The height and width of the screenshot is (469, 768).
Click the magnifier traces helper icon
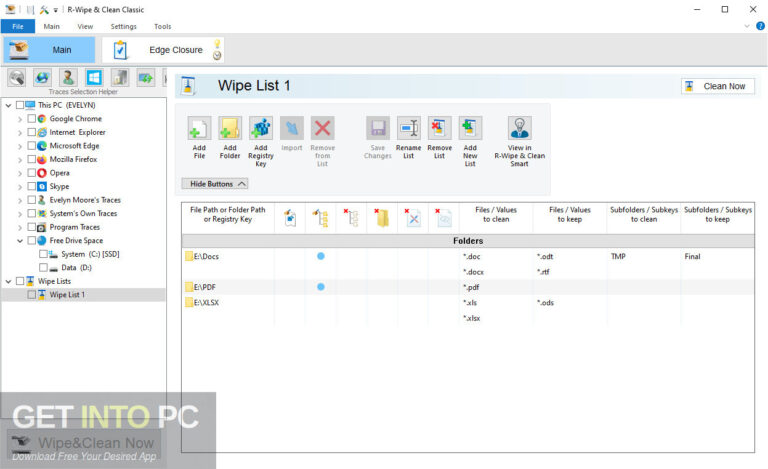[x=17, y=77]
